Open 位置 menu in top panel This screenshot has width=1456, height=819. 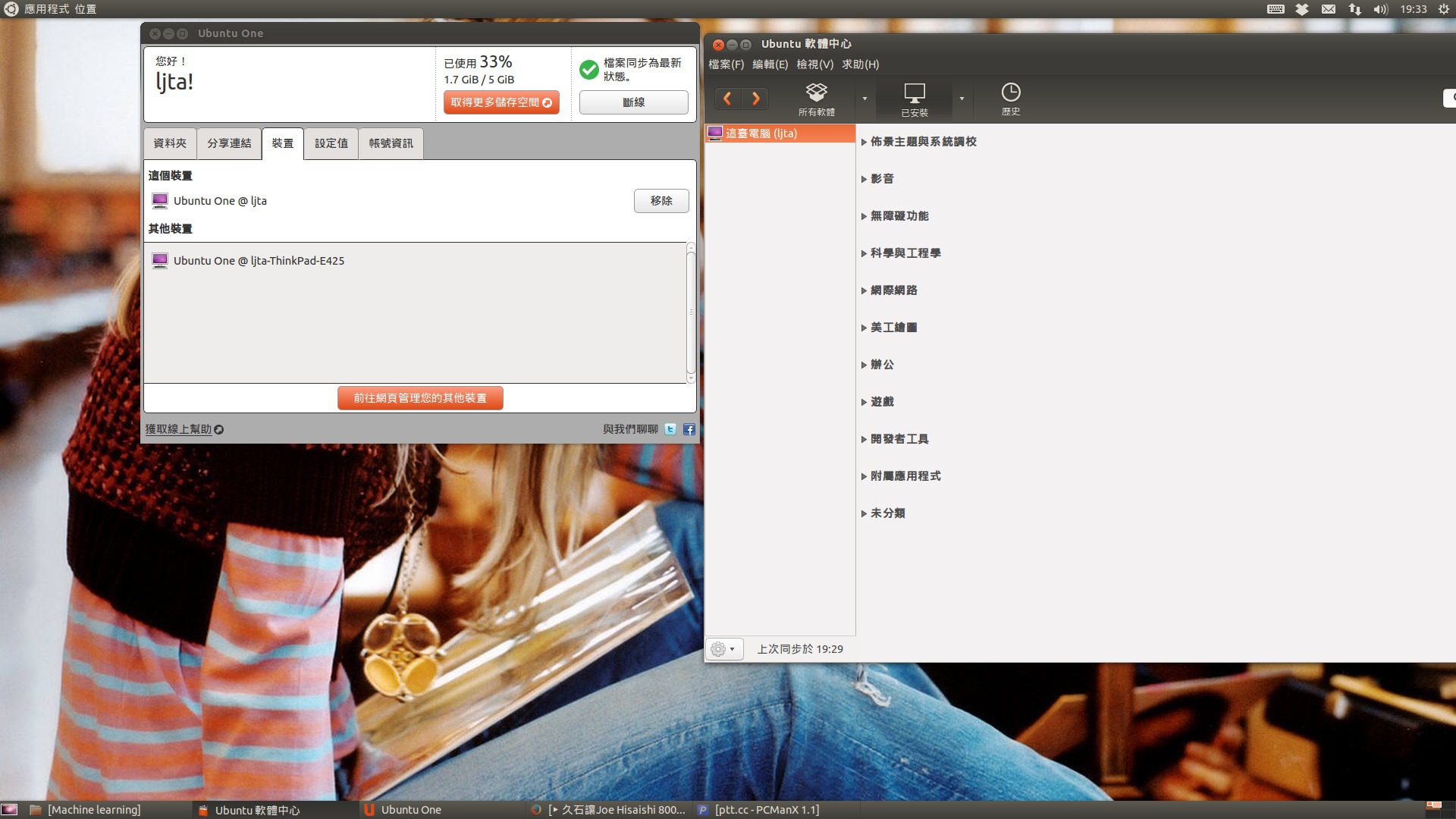[86, 9]
